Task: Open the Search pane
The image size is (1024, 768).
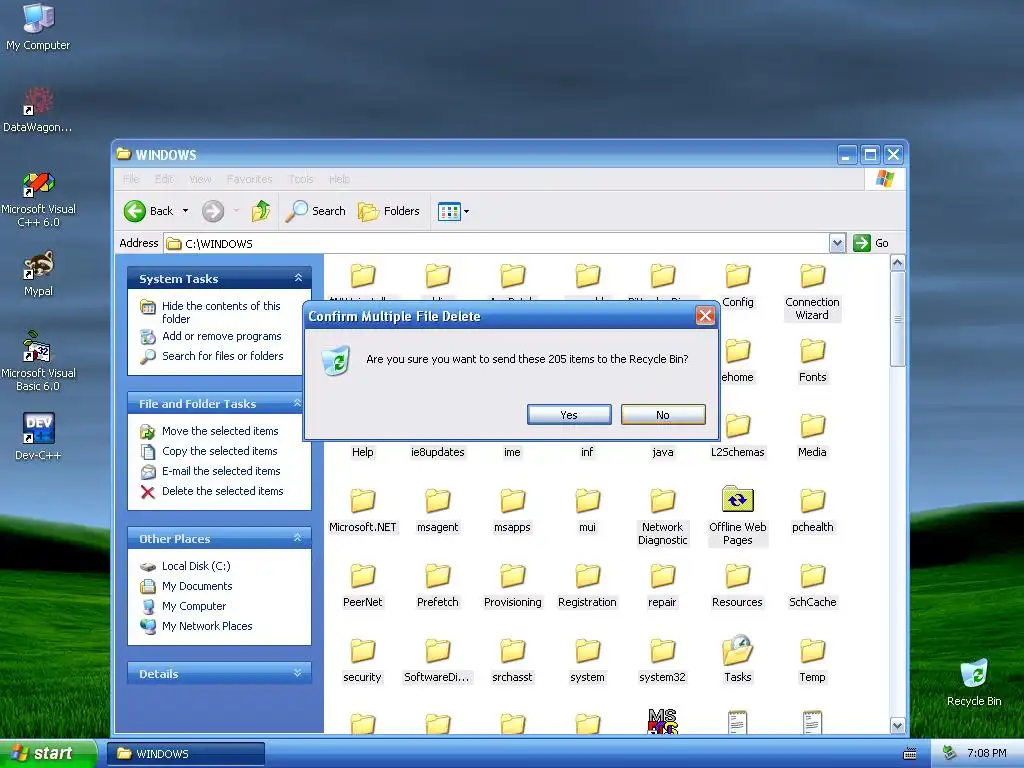Action: click(x=315, y=211)
